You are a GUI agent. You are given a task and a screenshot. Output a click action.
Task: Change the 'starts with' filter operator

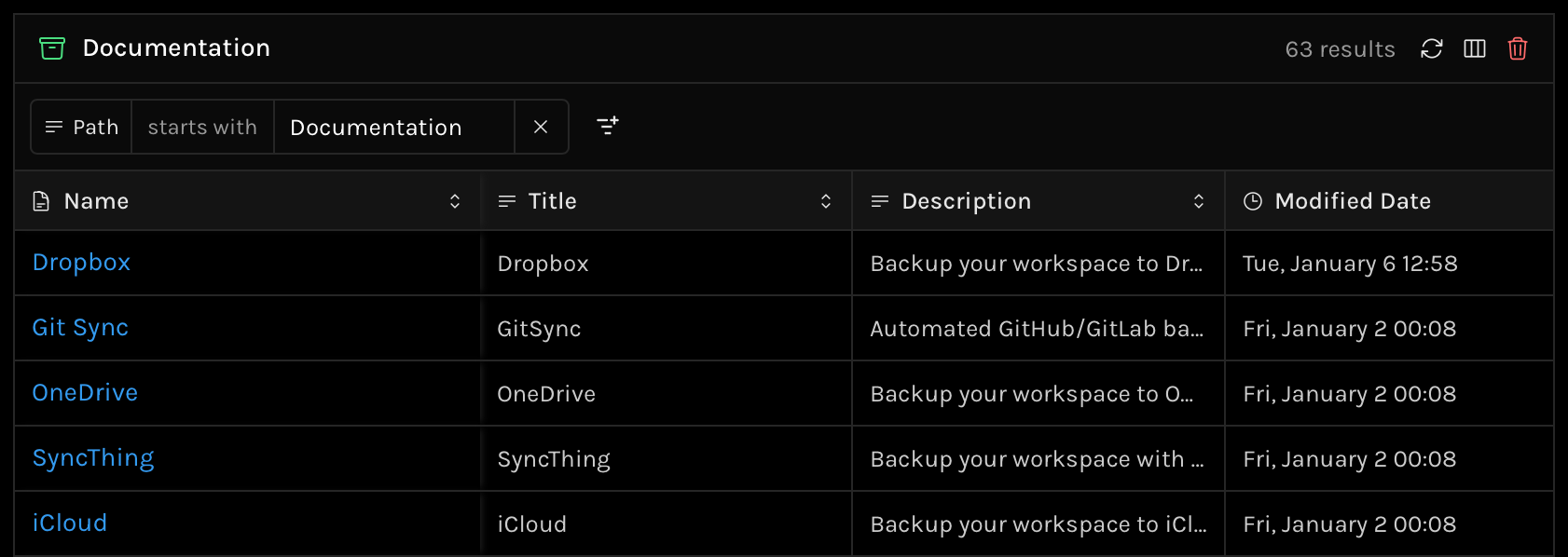[202, 127]
